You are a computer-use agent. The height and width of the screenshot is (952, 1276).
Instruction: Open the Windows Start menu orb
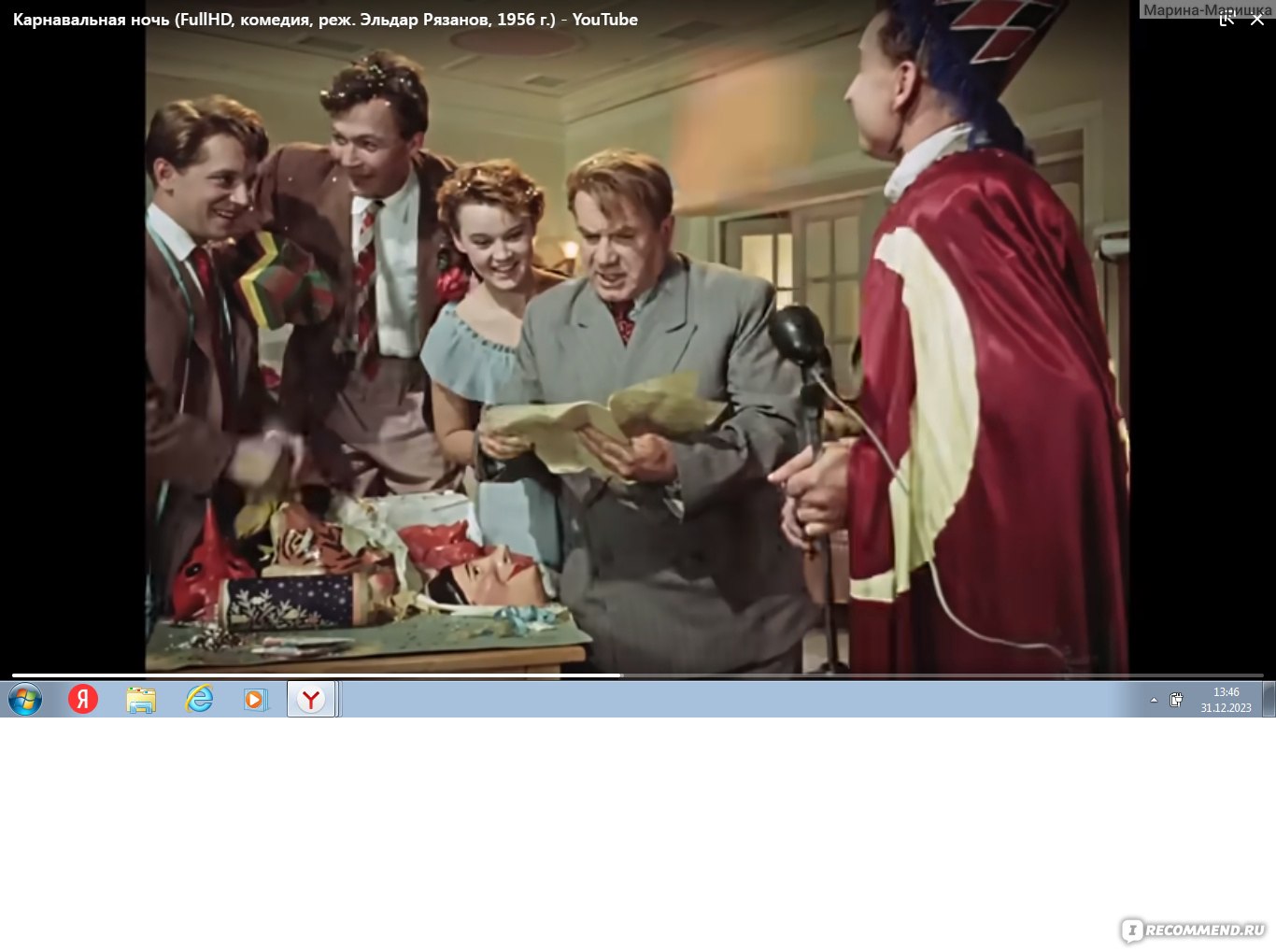(x=25, y=699)
